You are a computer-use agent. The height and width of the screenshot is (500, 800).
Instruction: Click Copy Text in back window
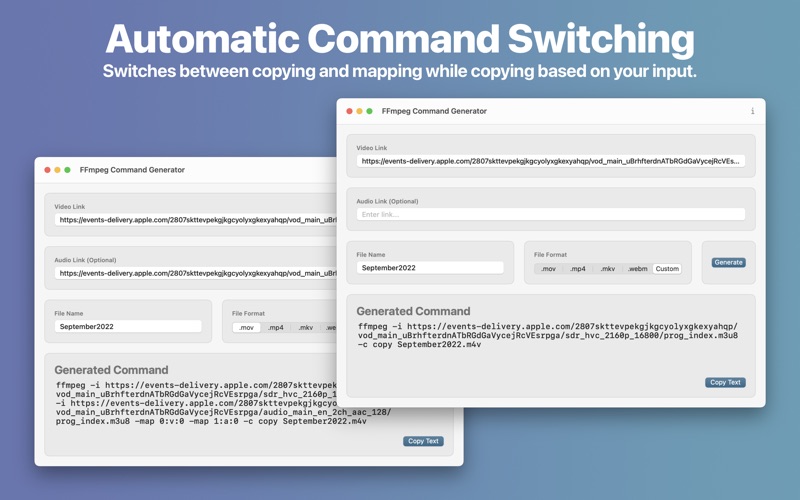coord(423,441)
